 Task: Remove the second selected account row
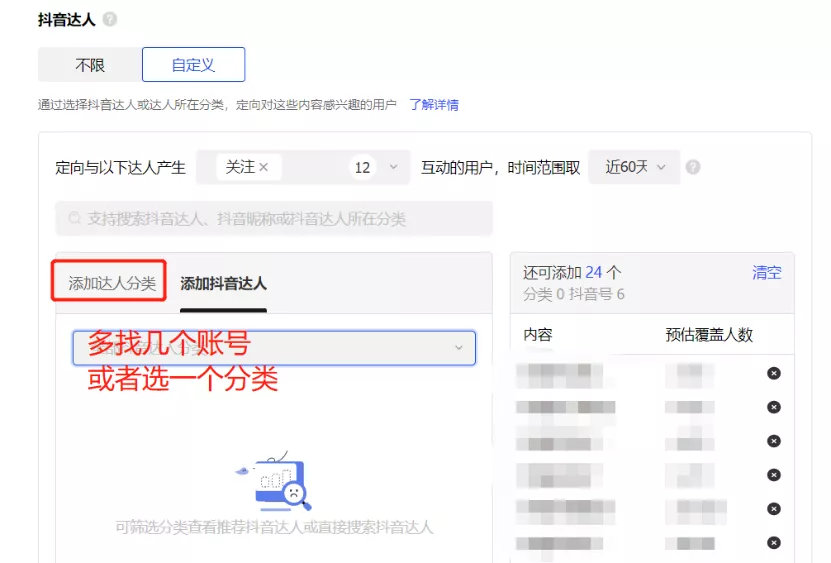point(774,407)
